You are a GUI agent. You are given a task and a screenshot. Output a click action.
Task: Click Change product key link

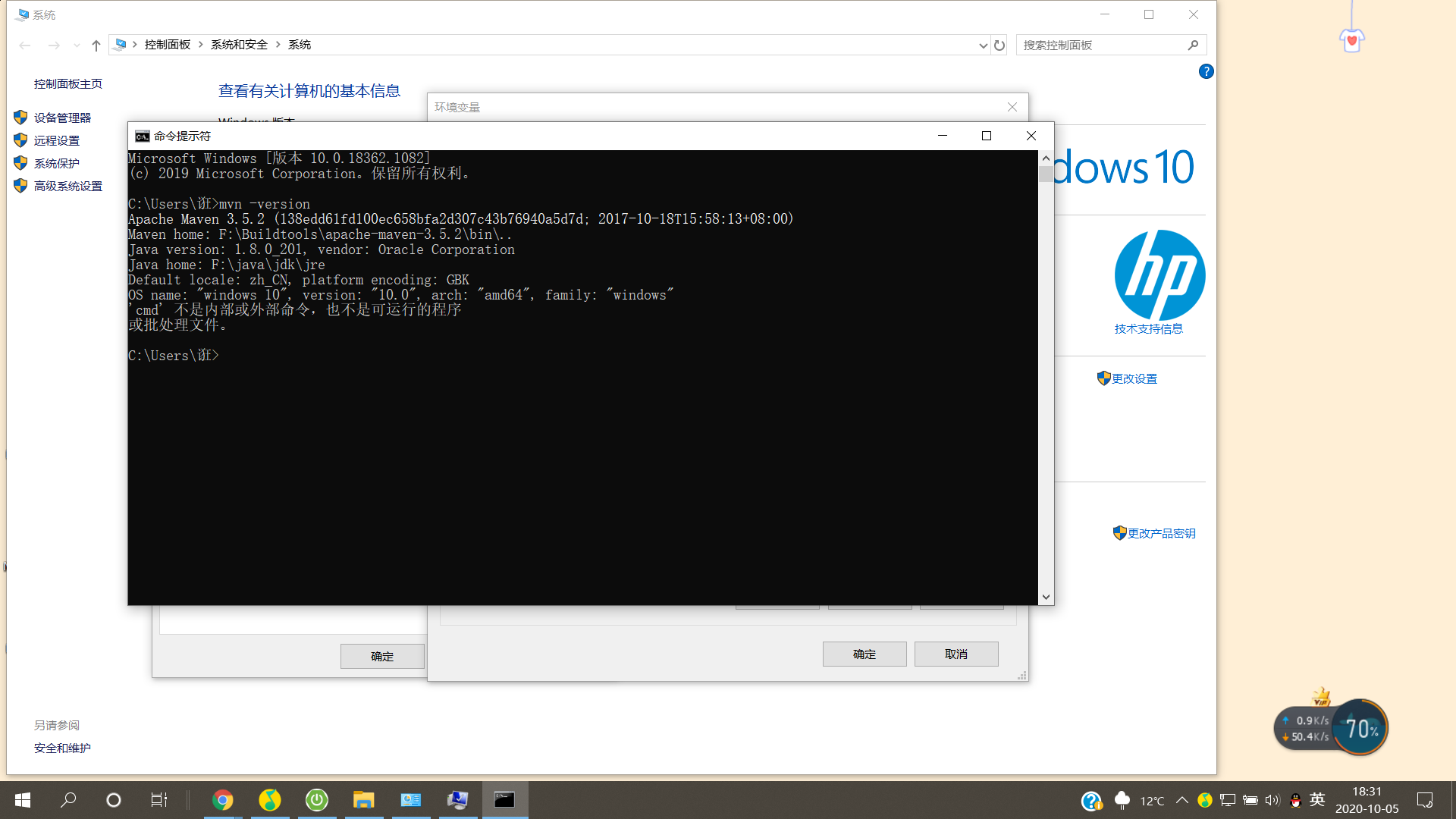click(1162, 533)
